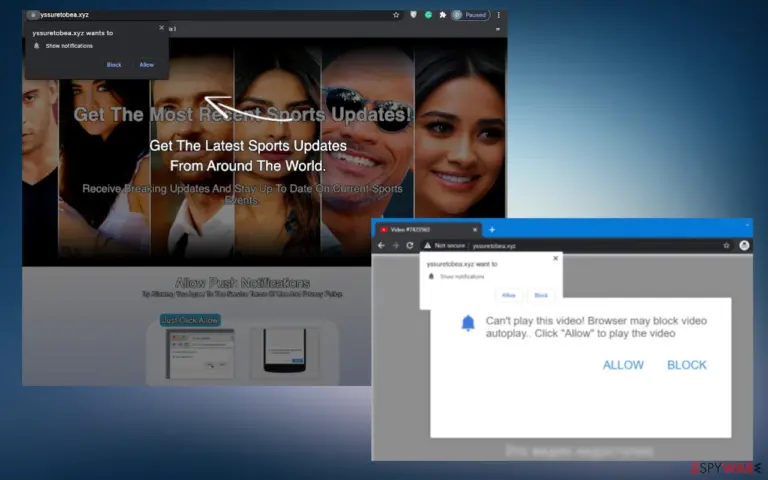Click the Not secure warning indicator
The image size is (768, 480).
tap(445, 245)
